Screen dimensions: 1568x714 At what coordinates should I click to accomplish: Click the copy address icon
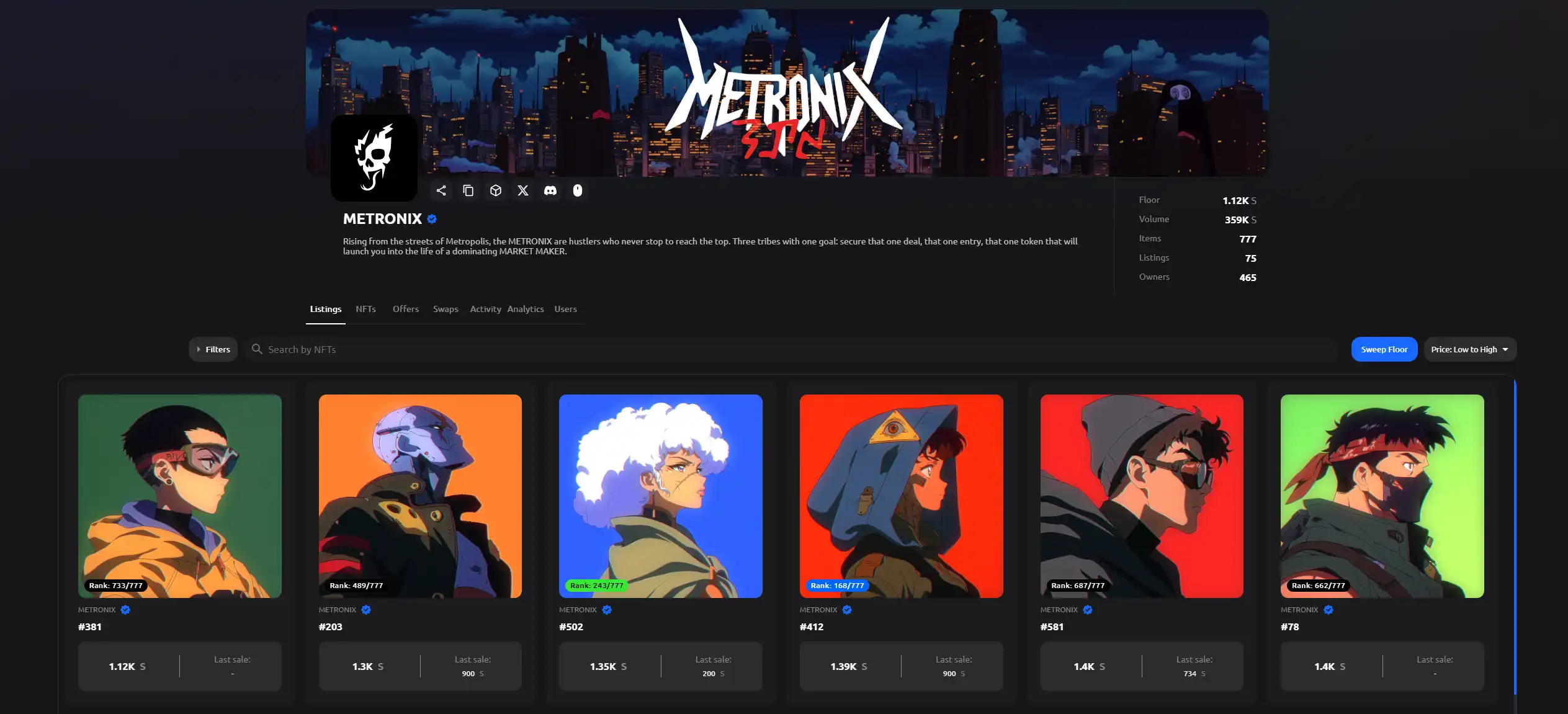click(468, 190)
